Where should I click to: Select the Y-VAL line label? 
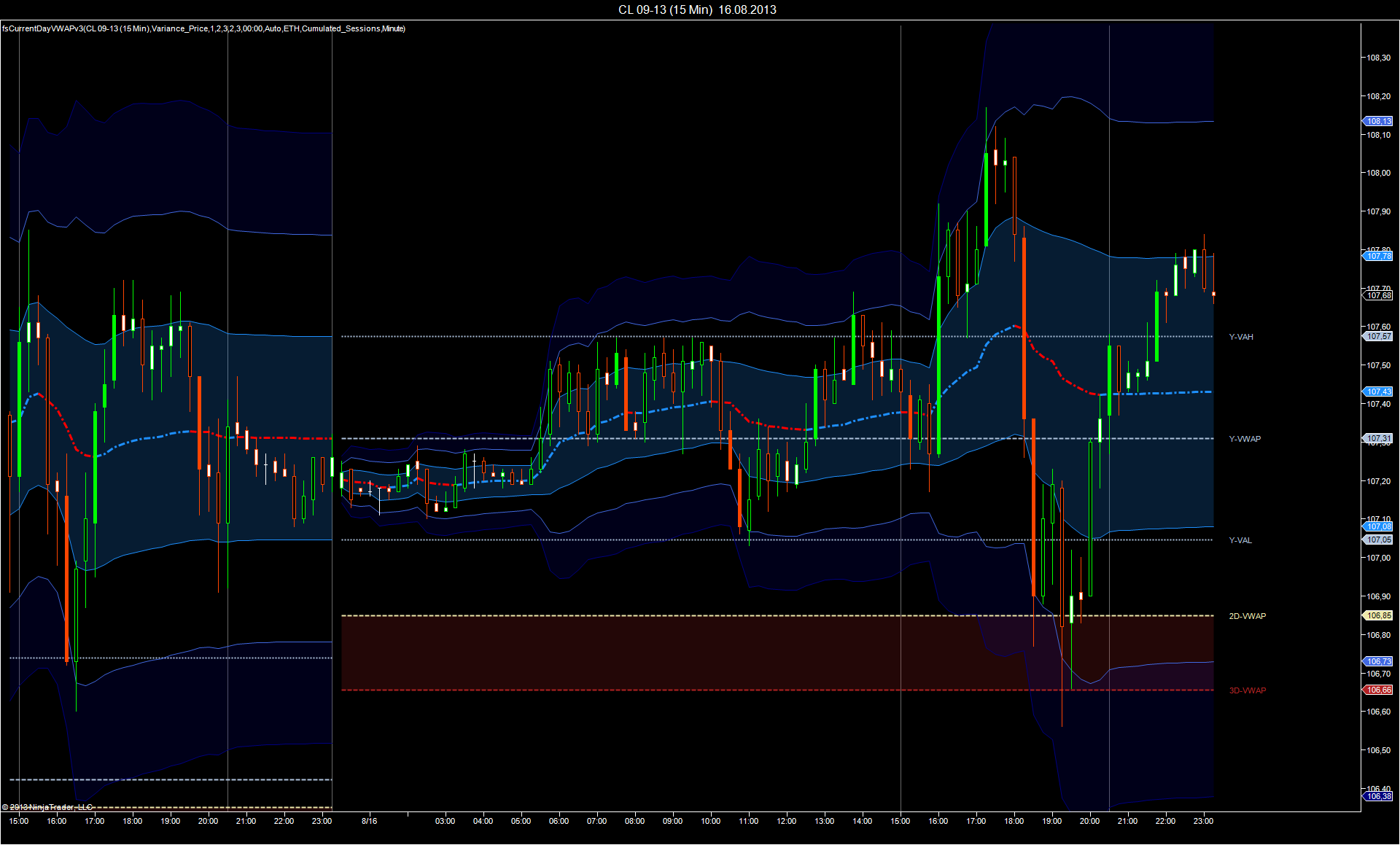click(1240, 540)
